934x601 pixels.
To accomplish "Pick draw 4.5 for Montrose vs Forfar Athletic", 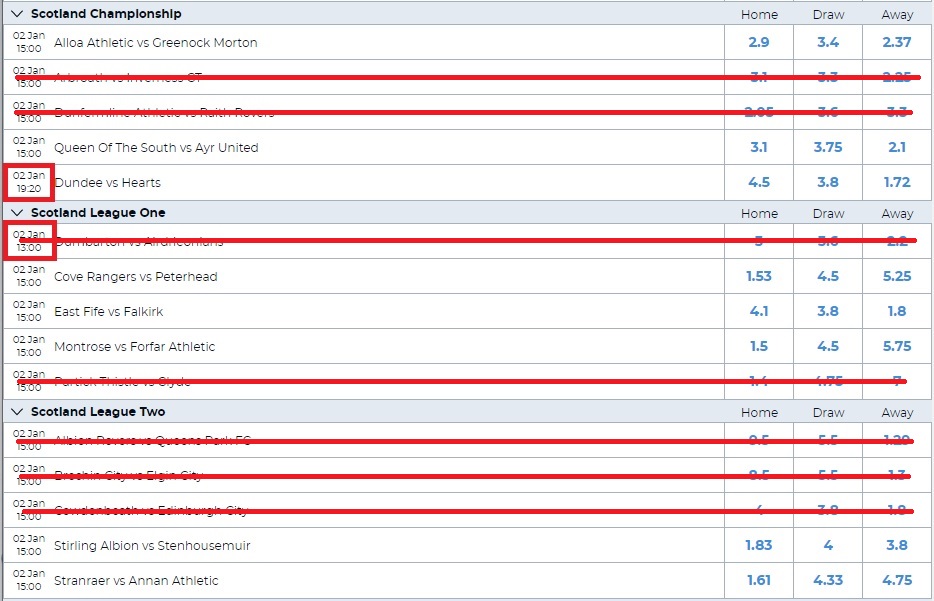I will (x=828, y=347).
